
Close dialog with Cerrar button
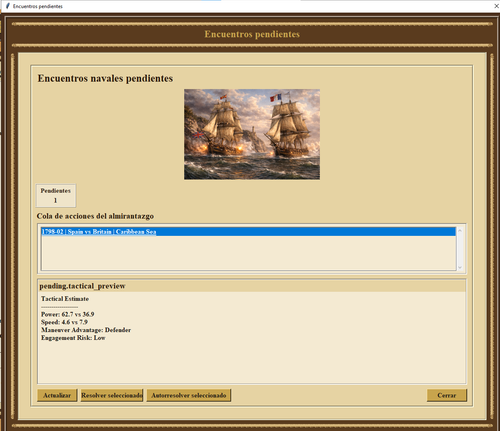pyautogui.click(x=447, y=395)
